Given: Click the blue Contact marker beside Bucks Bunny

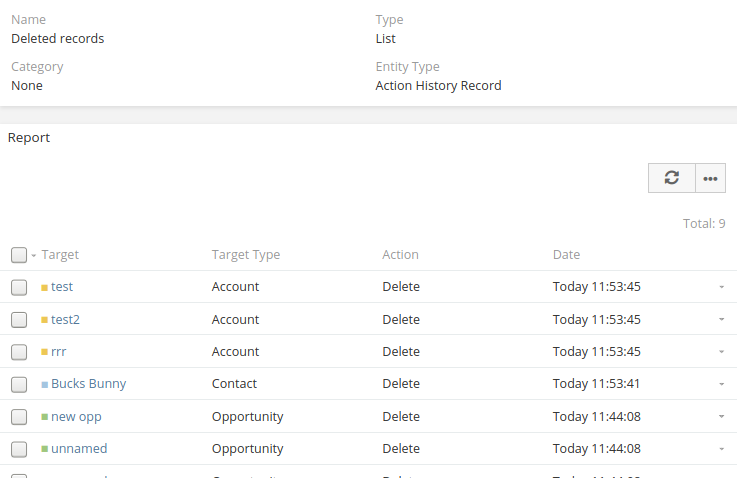Looking at the screenshot, I should click(44, 385).
